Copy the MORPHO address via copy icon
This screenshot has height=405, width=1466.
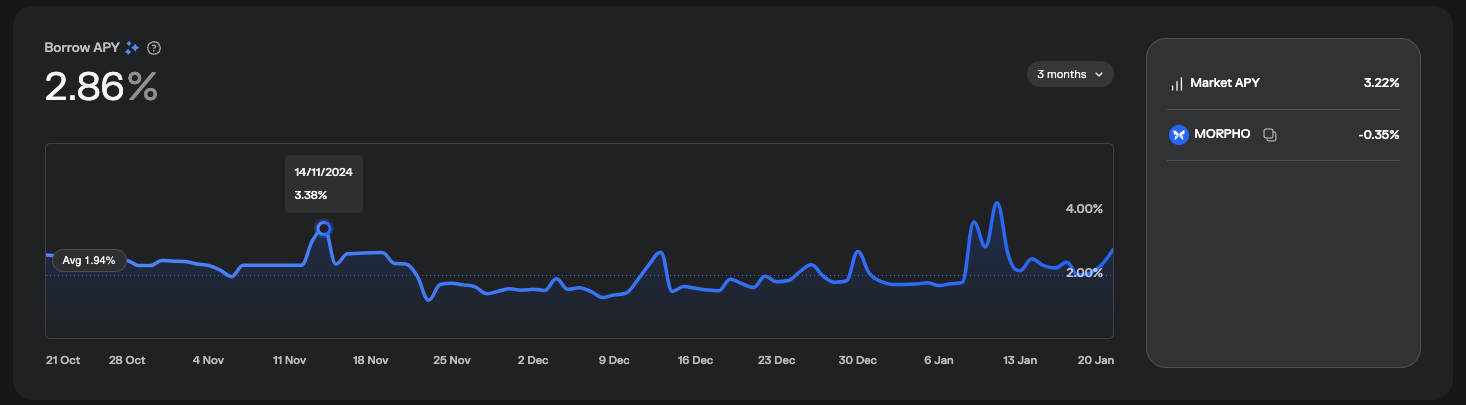[1269, 135]
